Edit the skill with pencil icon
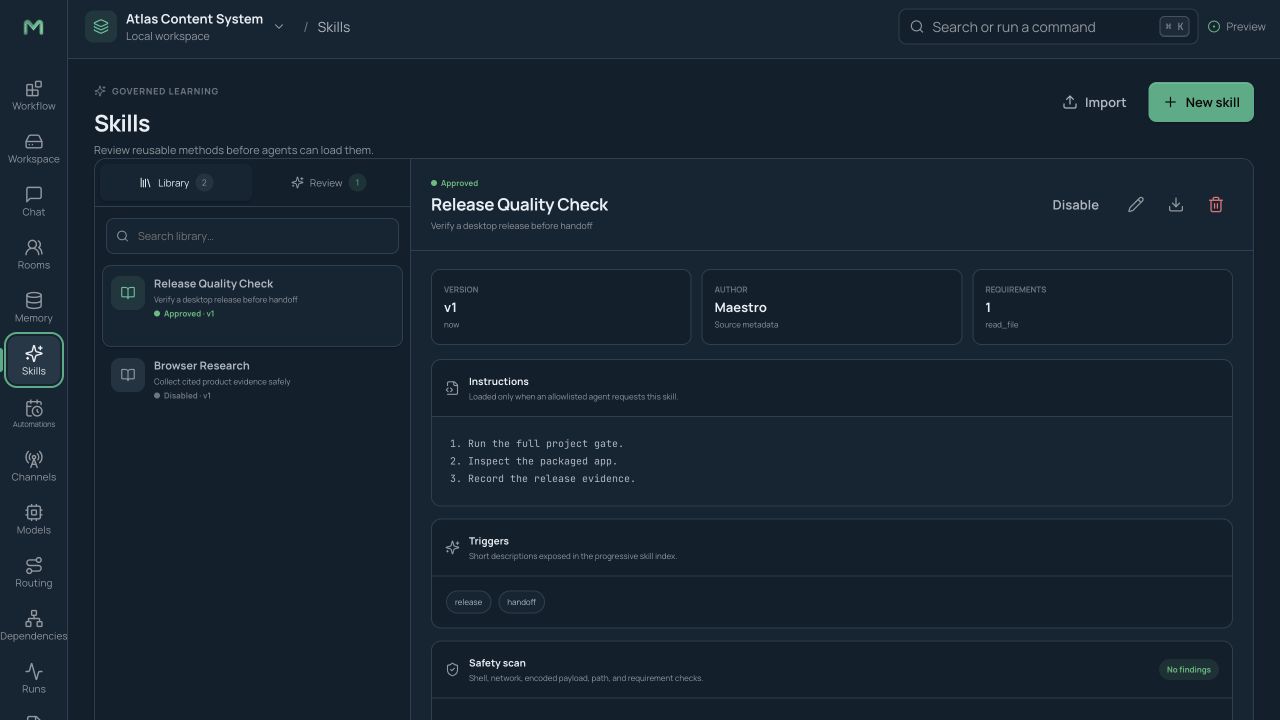 (1136, 205)
